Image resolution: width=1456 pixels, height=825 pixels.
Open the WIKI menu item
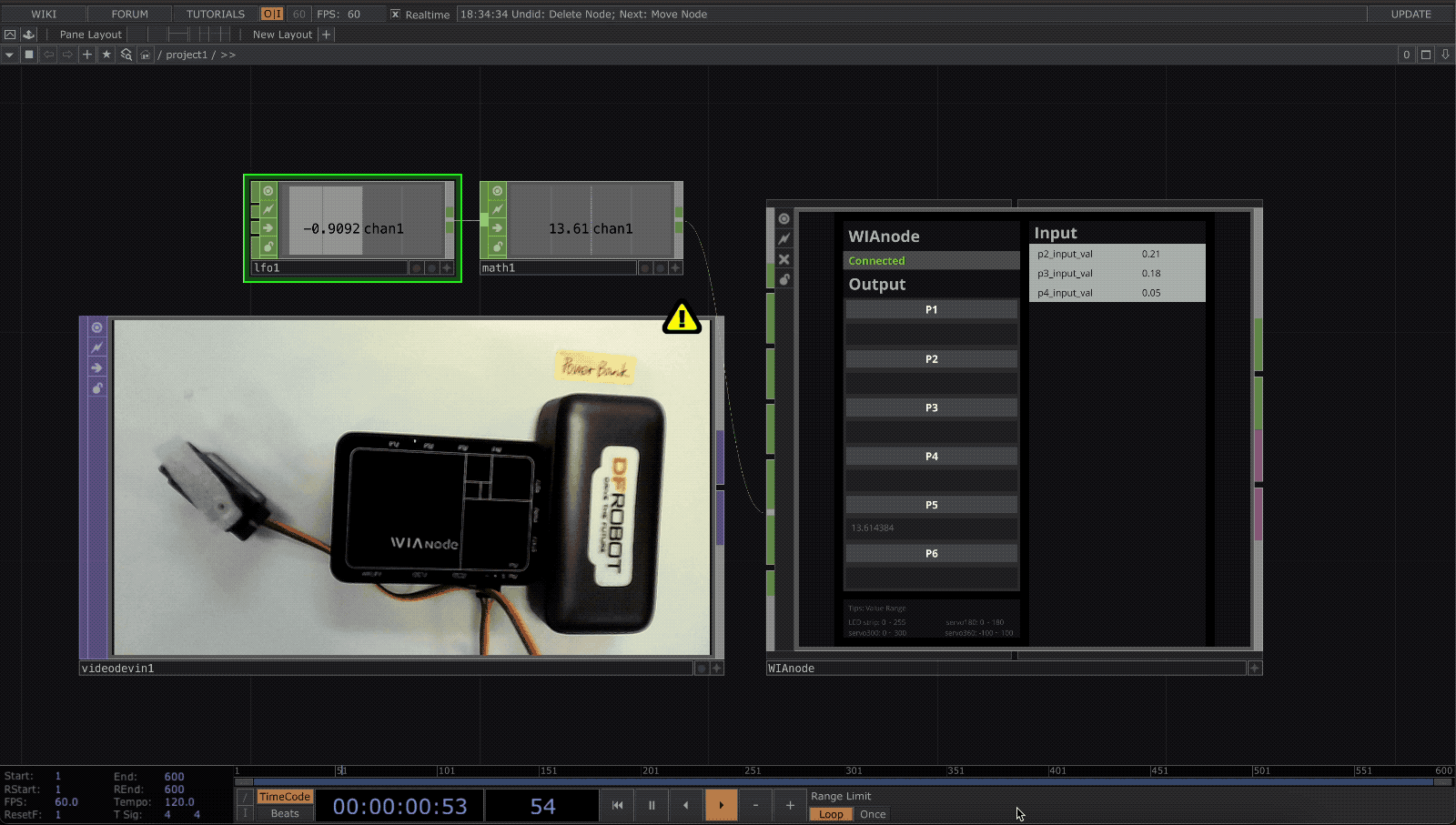click(44, 15)
